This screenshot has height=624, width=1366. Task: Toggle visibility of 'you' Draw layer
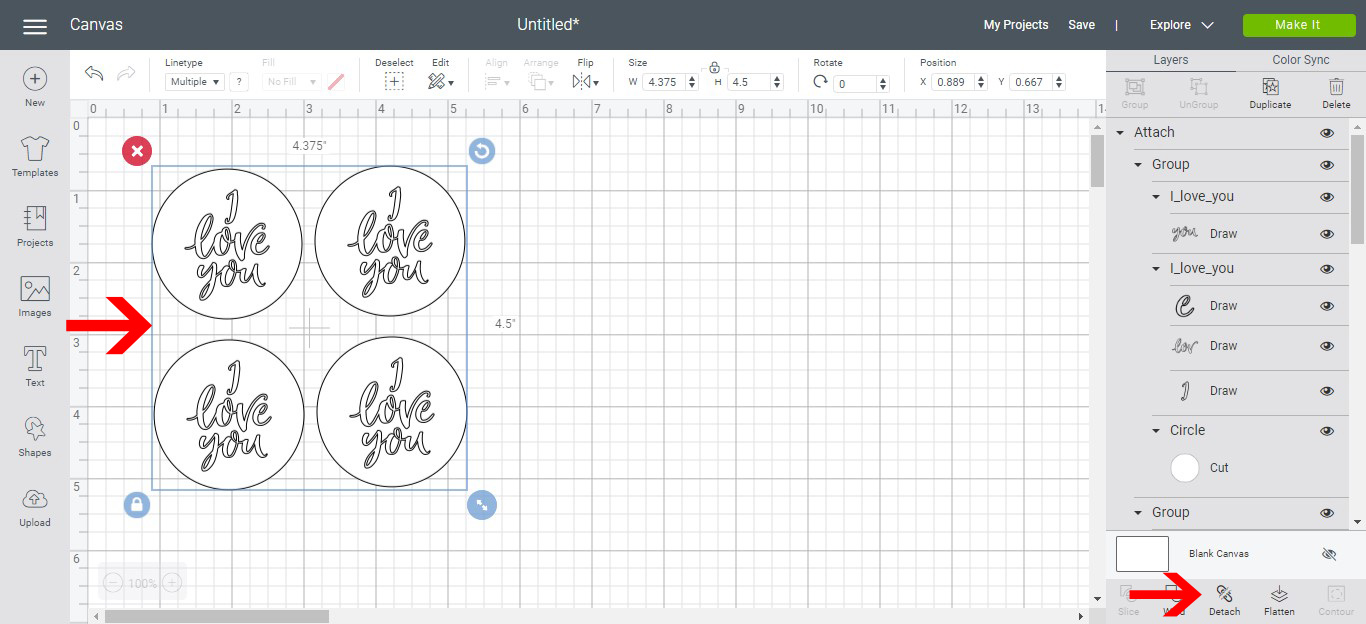pos(1327,234)
